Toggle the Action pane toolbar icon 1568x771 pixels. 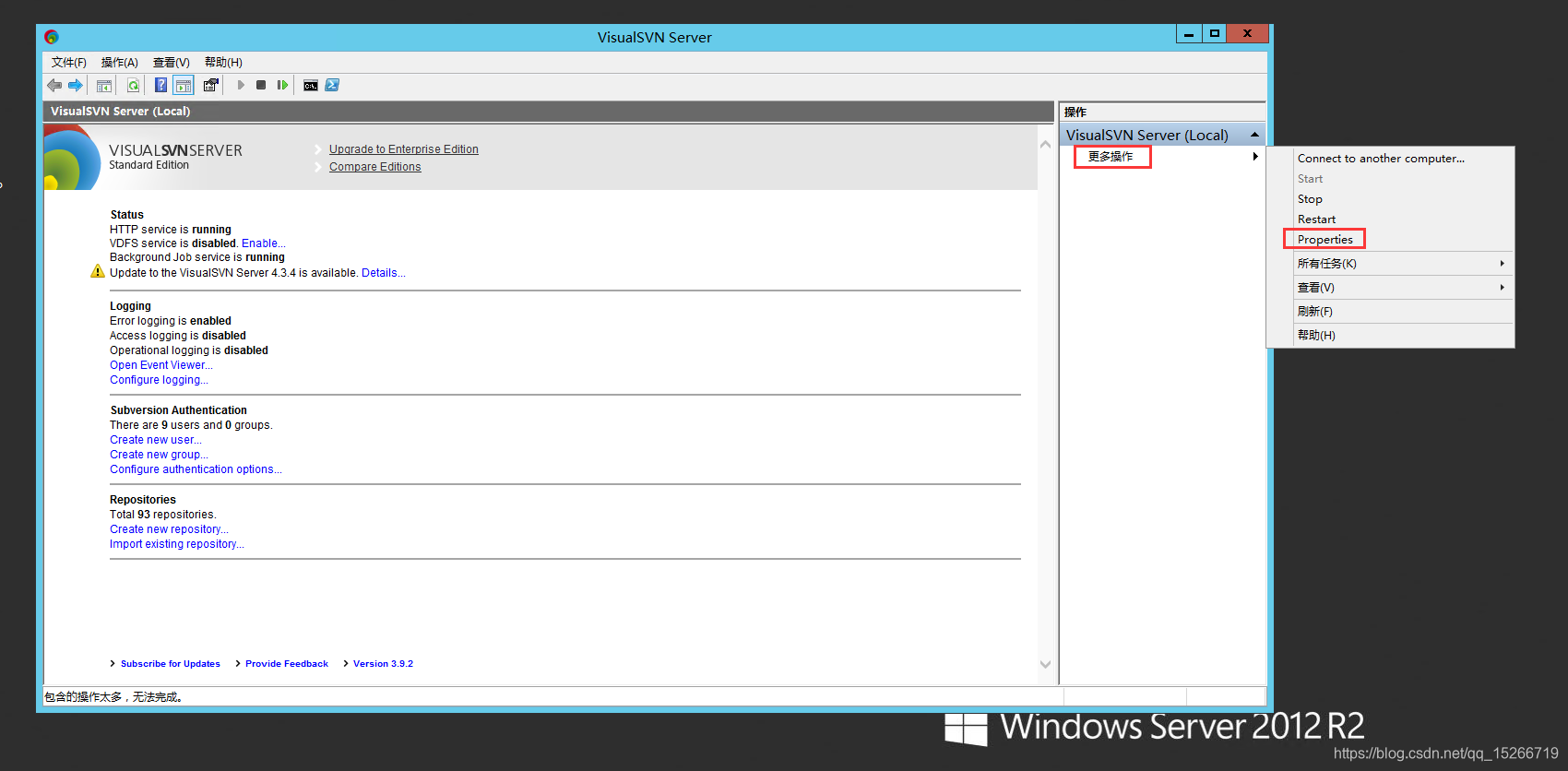(x=184, y=85)
